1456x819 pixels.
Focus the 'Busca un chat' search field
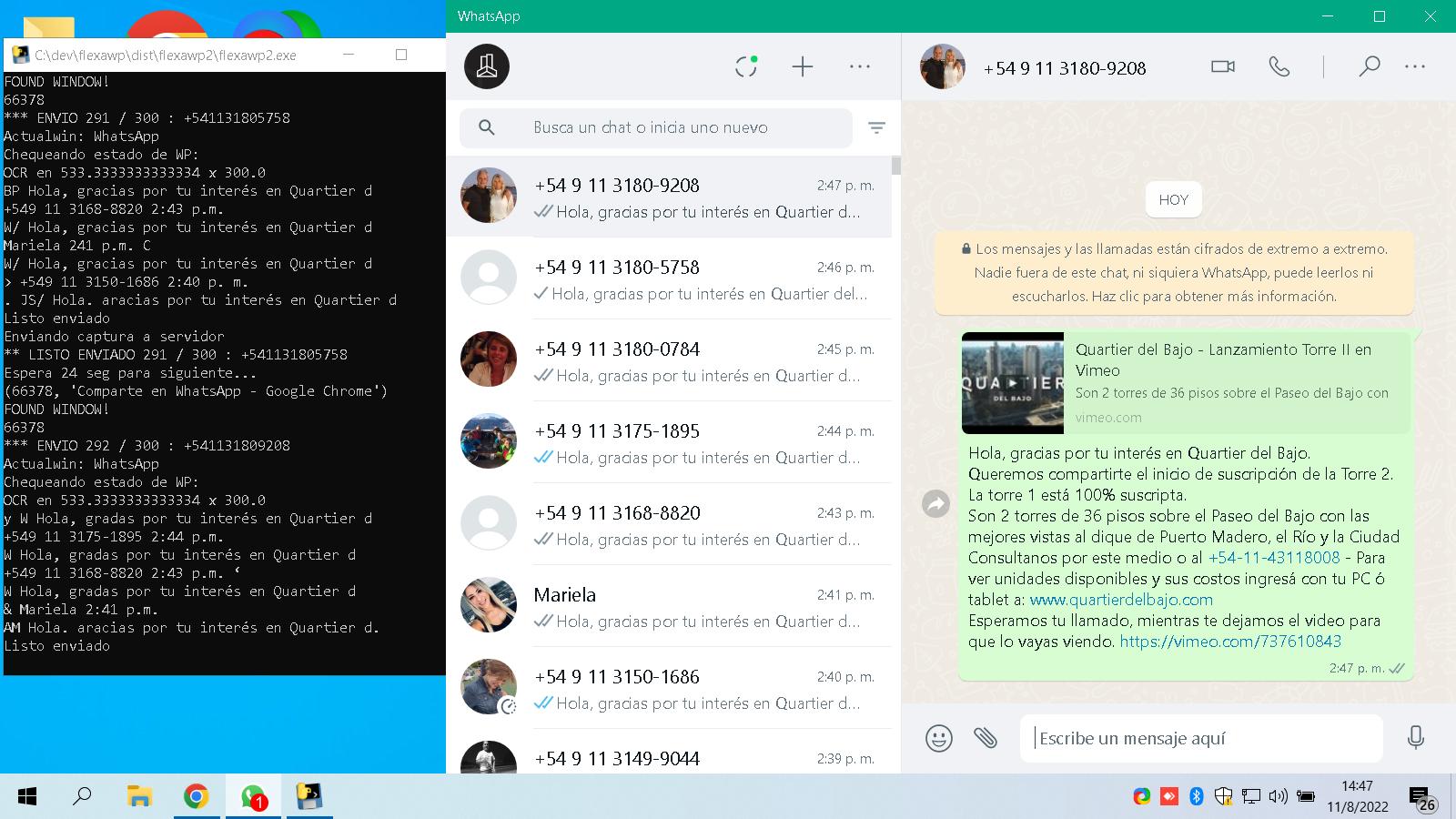pos(656,127)
